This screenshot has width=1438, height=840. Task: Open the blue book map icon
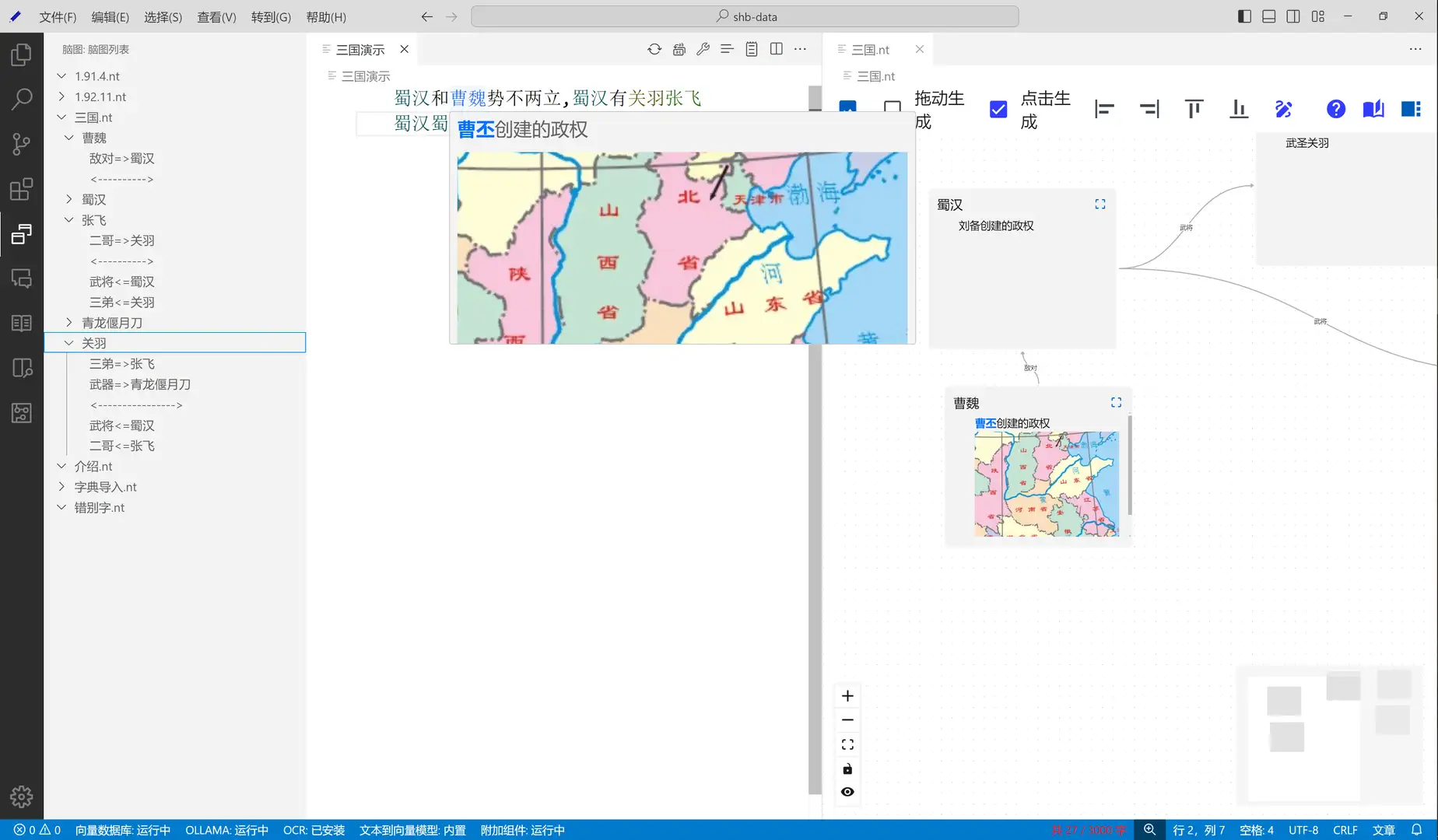tap(1373, 109)
